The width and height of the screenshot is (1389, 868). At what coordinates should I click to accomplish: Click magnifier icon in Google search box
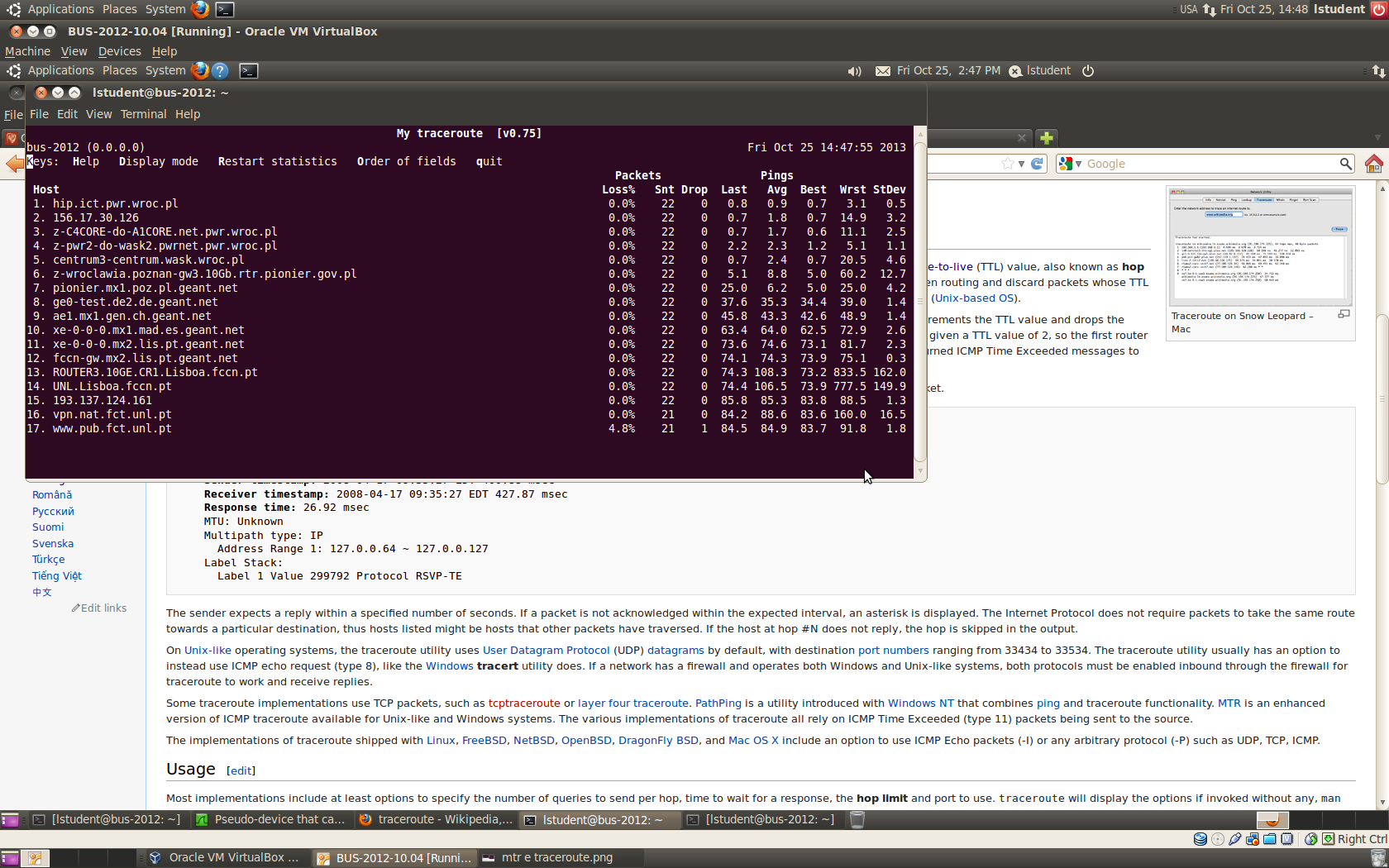[x=1345, y=164]
